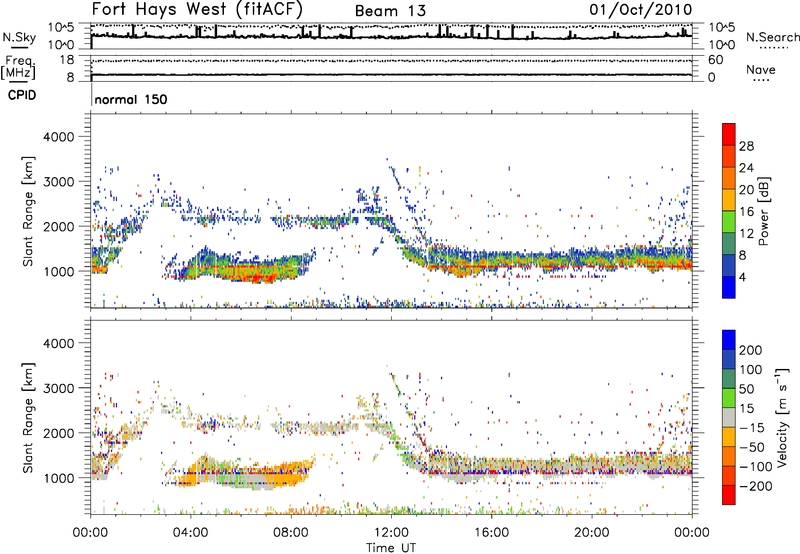Screen dimensions: 800x554
Task: Click the "28" Power colorbar label
Action: click(x=746, y=146)
